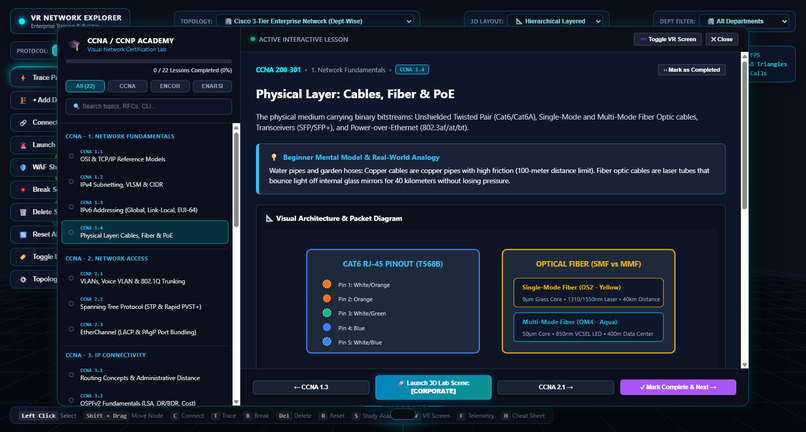Click the 1. Network Fundamentals breadcrumb

(x=348, y=70)
